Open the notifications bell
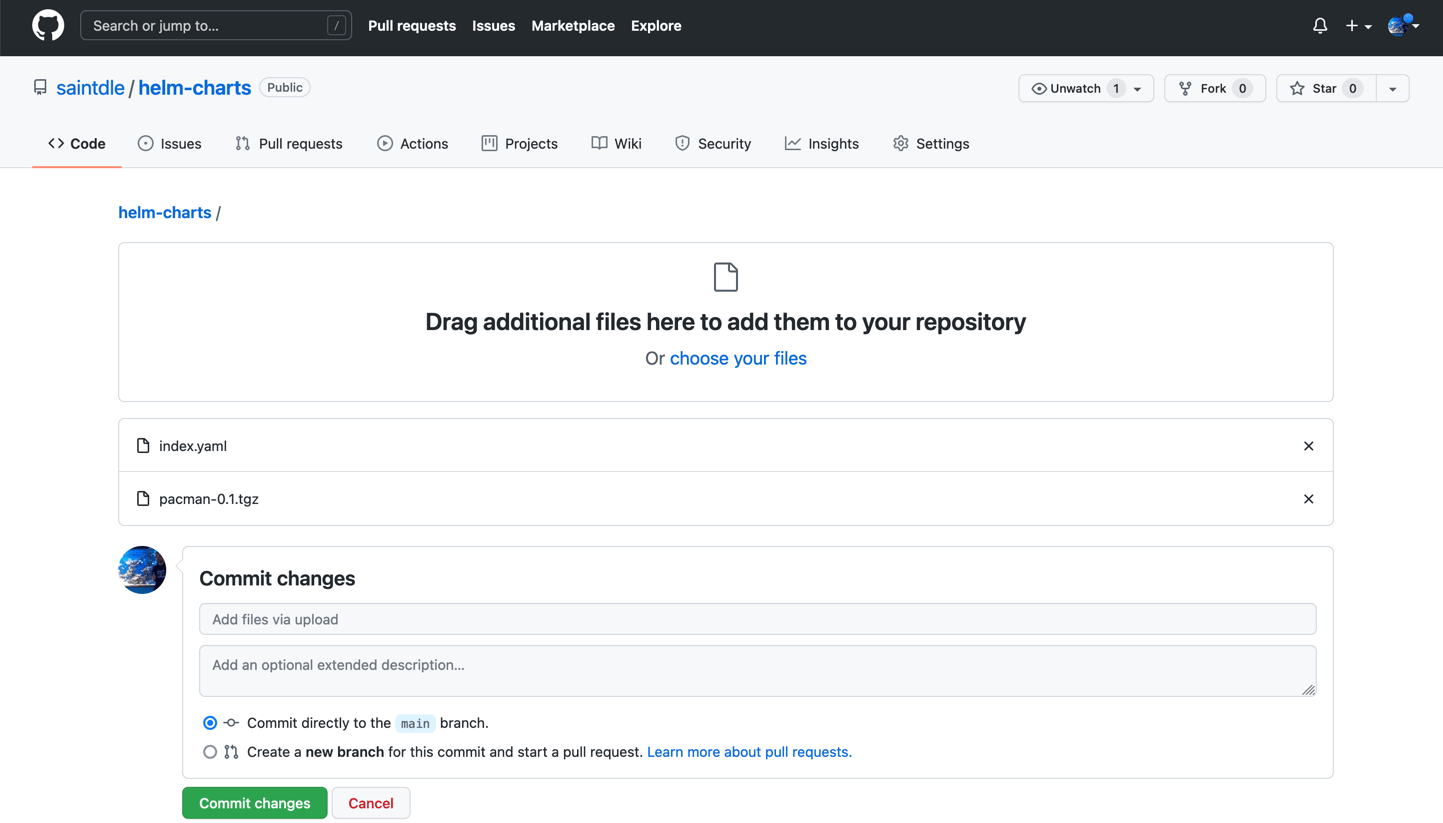The width and height of the screenshot is (1443, 823). pos(1320,26)
